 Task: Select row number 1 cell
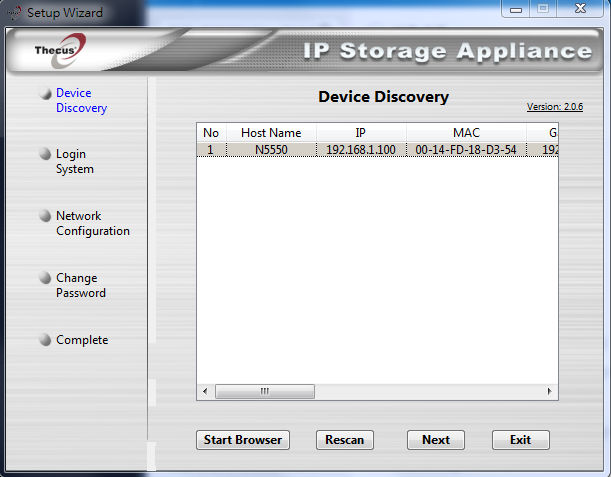click(211, 150)
